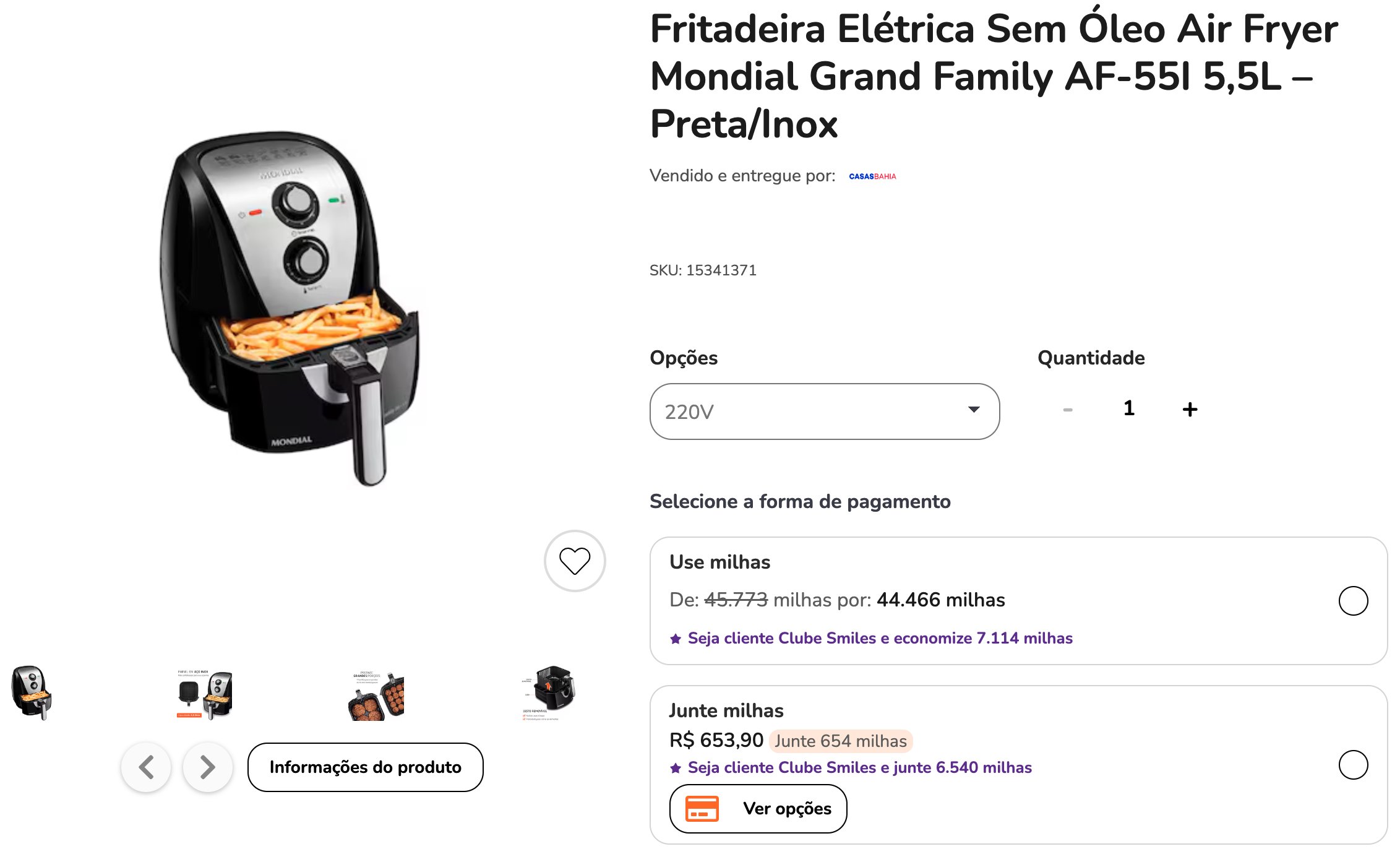Open Informações do produto

[365, 767]
